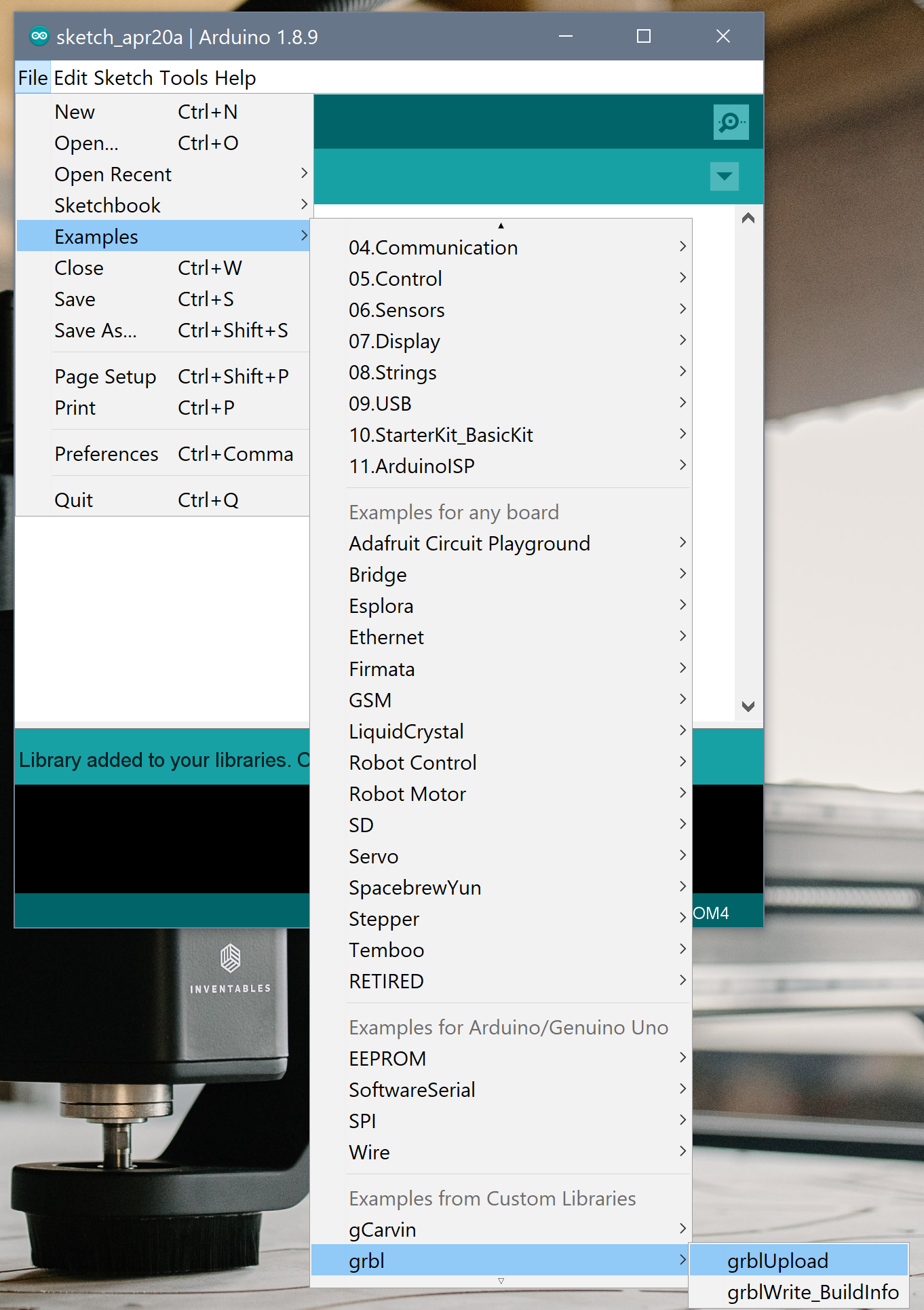
Task: Open Ethernet library examples
Action: [x=501, y=637]
